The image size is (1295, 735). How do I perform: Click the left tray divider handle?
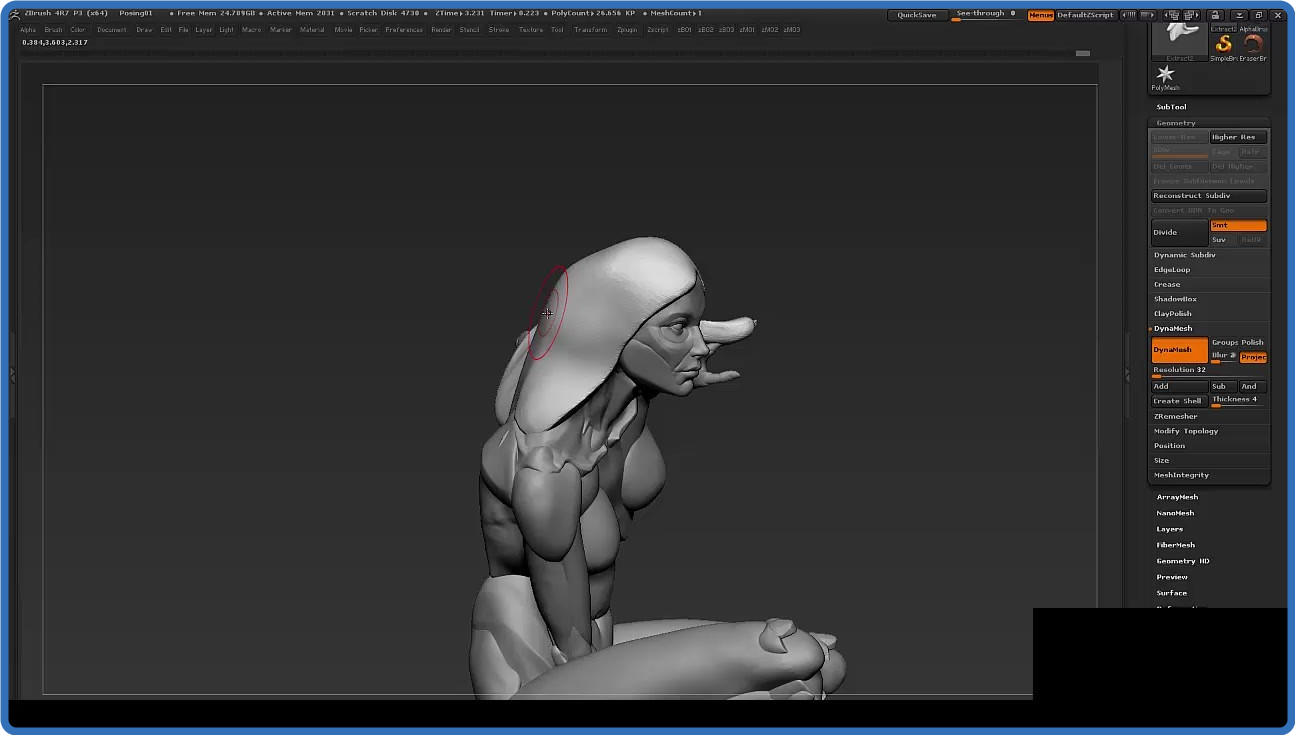point(12,375)
